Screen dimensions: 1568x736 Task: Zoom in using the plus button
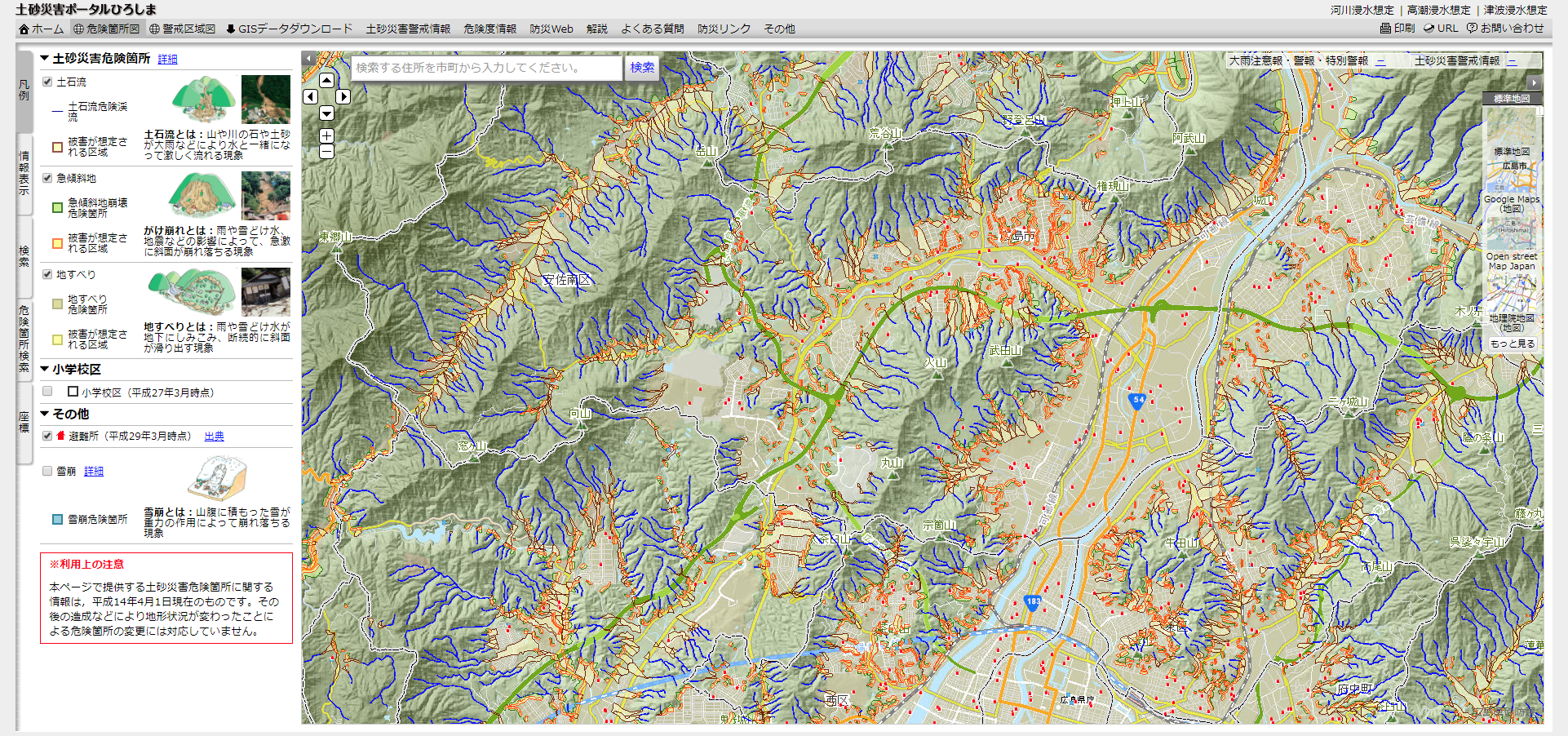point(326,135)
